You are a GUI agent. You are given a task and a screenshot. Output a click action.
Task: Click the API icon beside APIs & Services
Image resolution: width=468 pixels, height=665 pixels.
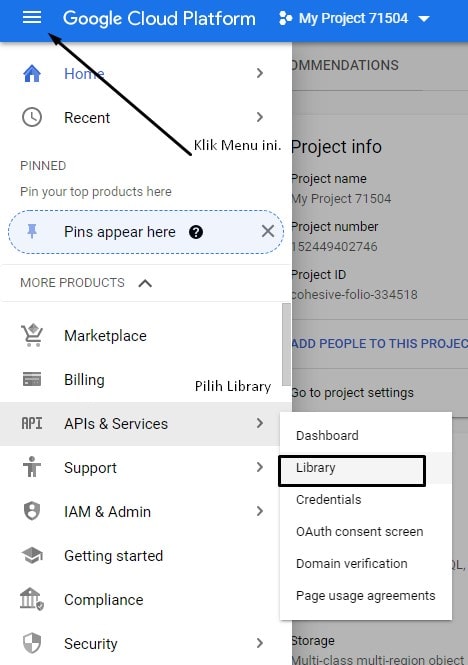(x=32, y=423)
